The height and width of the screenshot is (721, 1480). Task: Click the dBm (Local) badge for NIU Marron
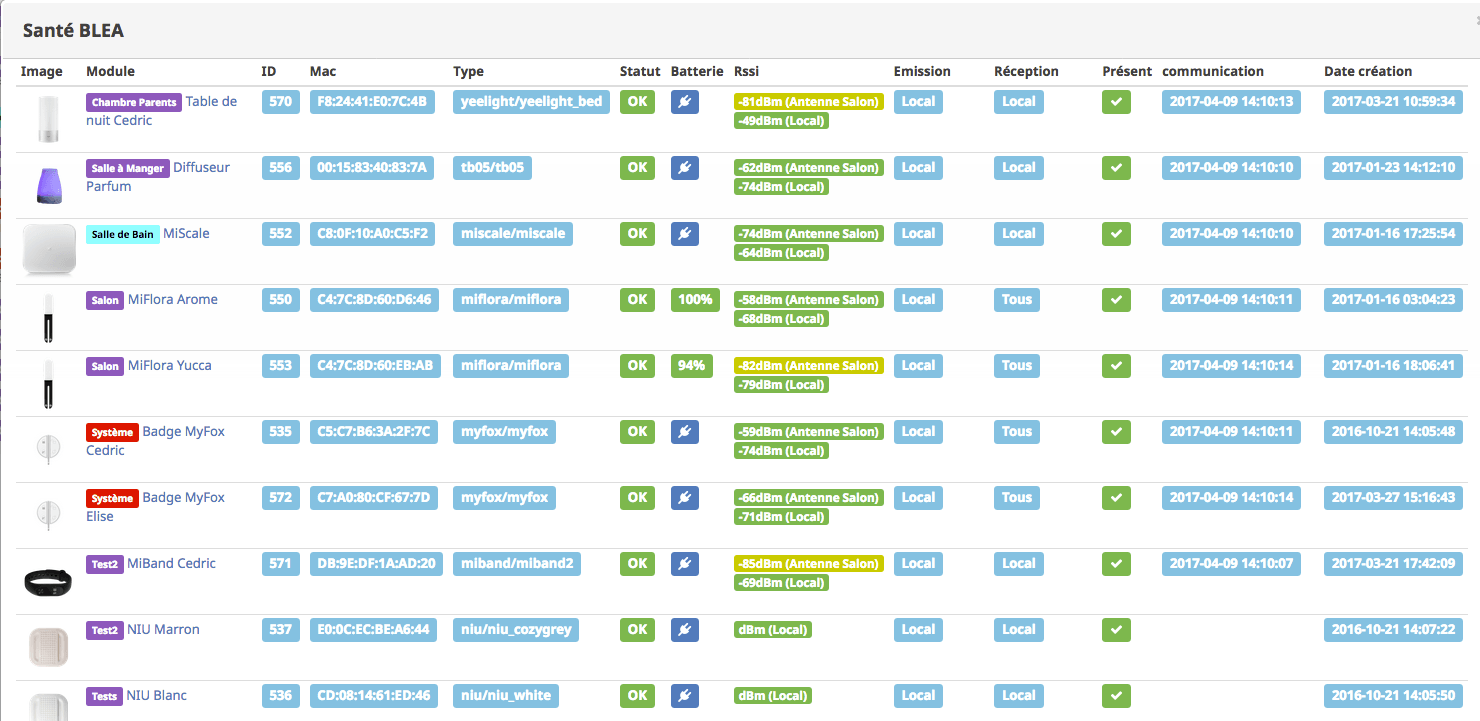[772, 630]
